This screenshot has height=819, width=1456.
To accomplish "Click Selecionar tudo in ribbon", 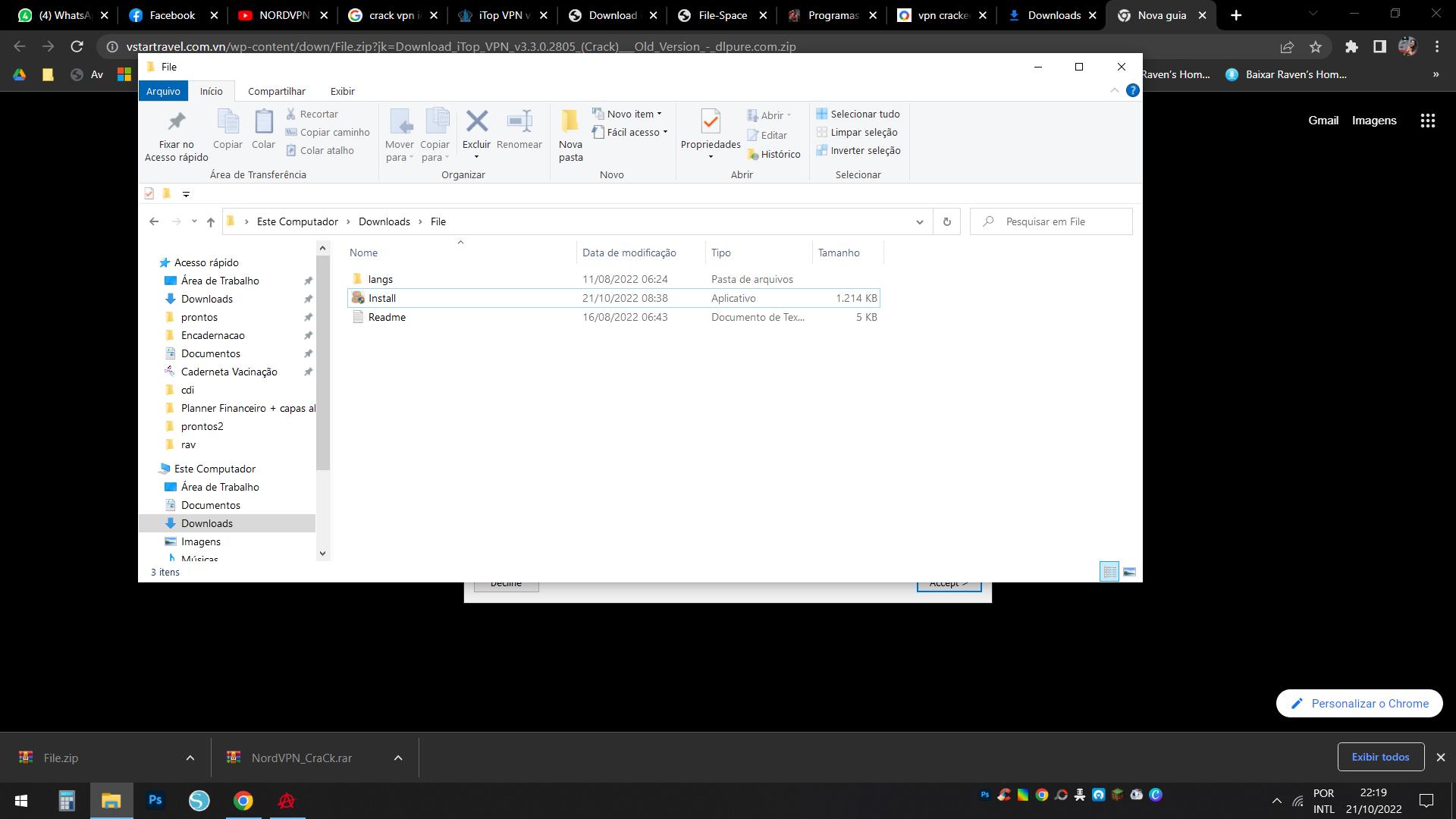I will point(858,114).
